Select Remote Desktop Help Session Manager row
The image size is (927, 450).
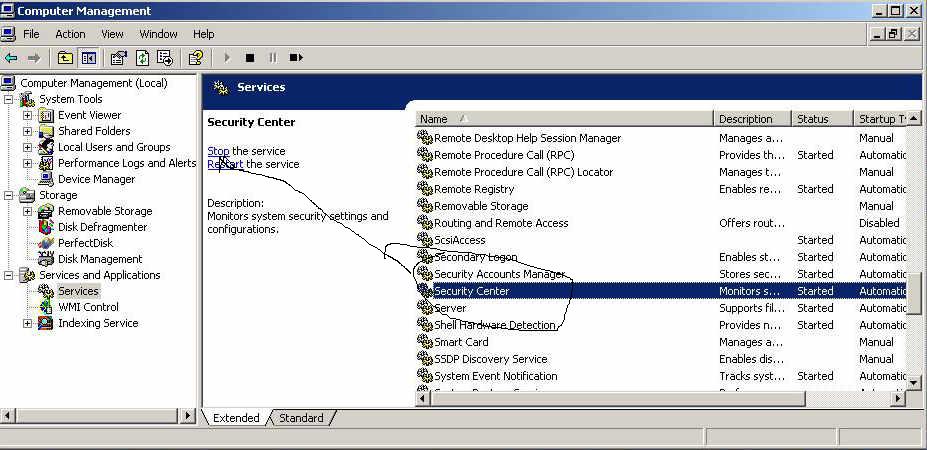click(x=661, y=138)
